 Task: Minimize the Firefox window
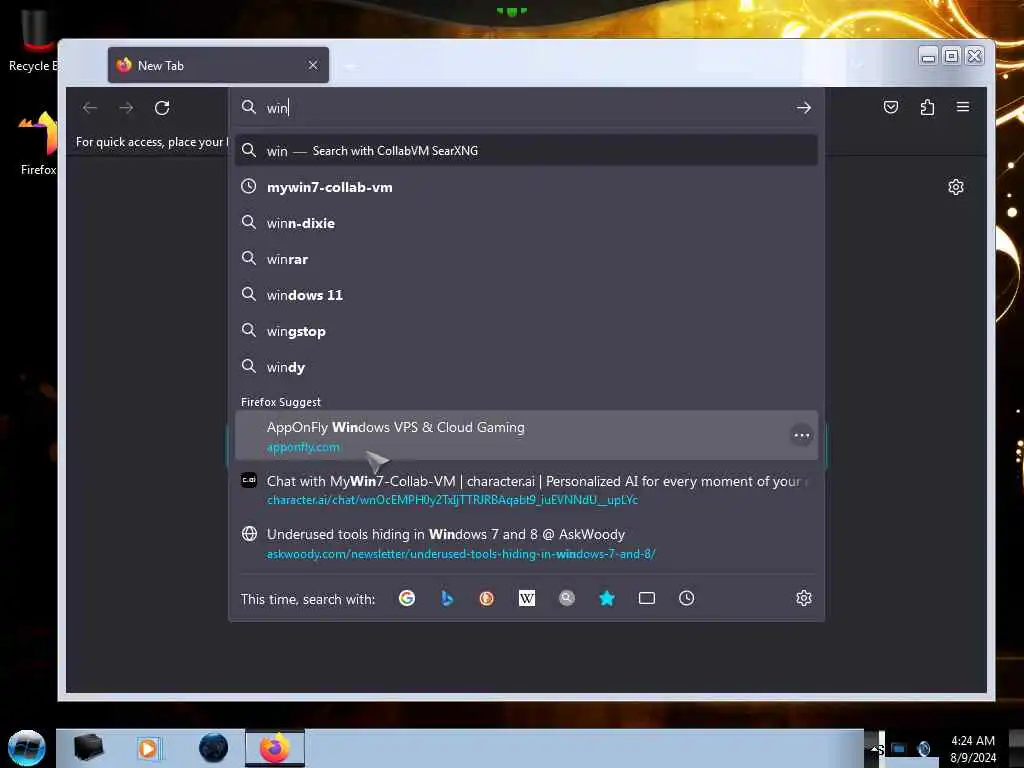[x=928, y=56]
